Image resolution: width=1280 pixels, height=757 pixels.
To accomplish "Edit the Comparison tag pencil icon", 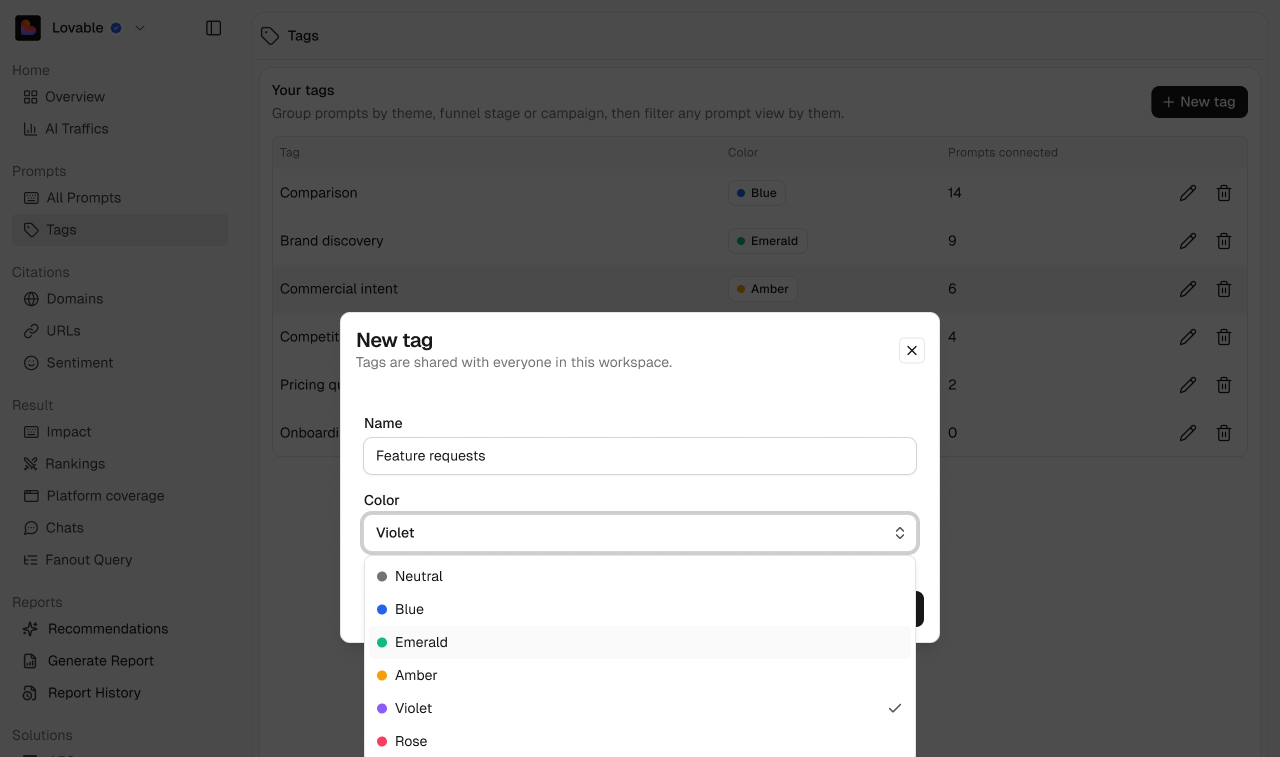I will coord(1188,193).
